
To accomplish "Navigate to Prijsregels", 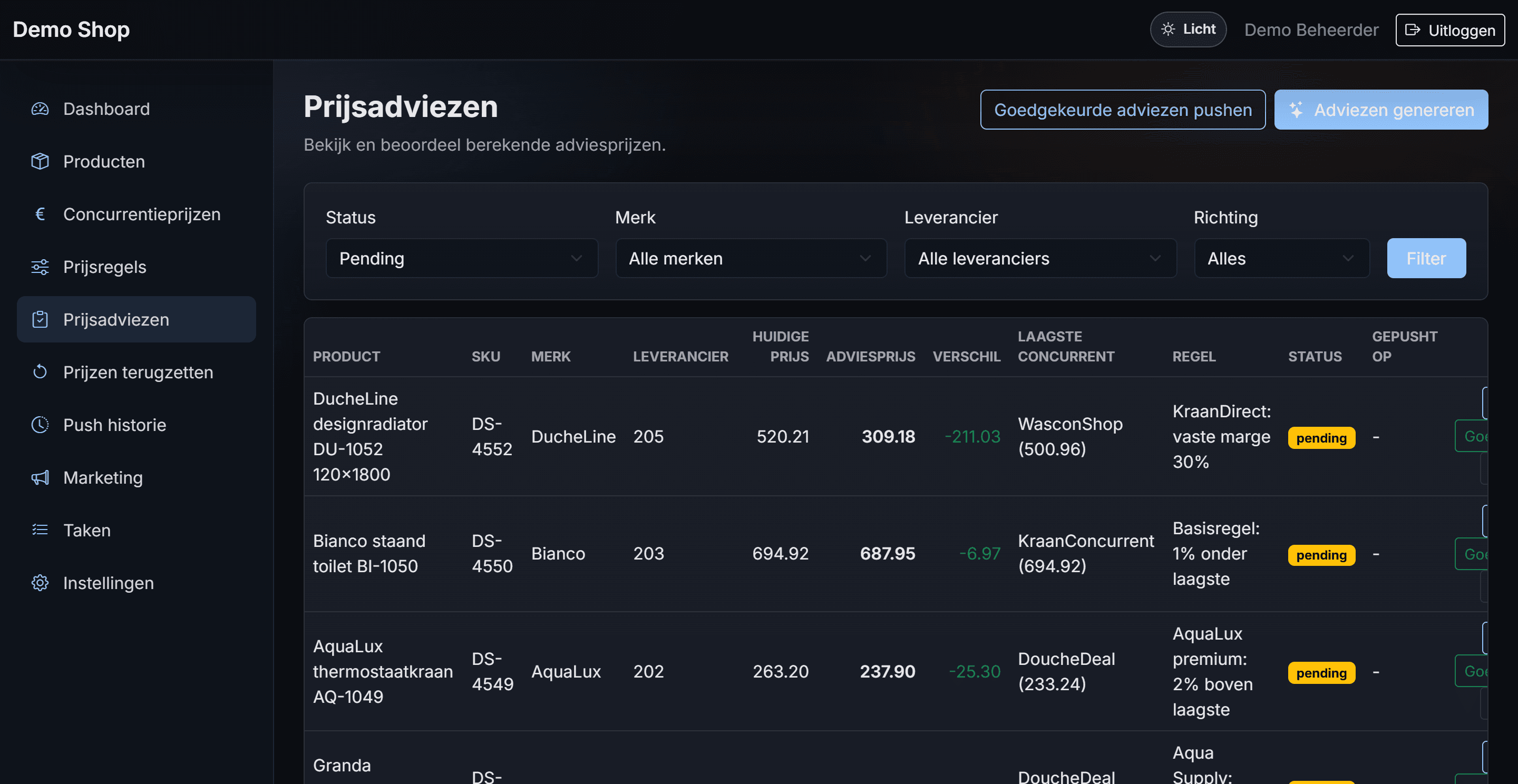I will tap(136, 267).
